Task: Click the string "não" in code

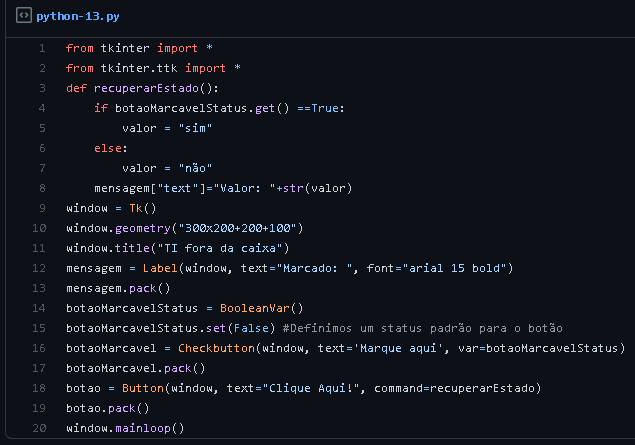Action: tap(195, 168)
